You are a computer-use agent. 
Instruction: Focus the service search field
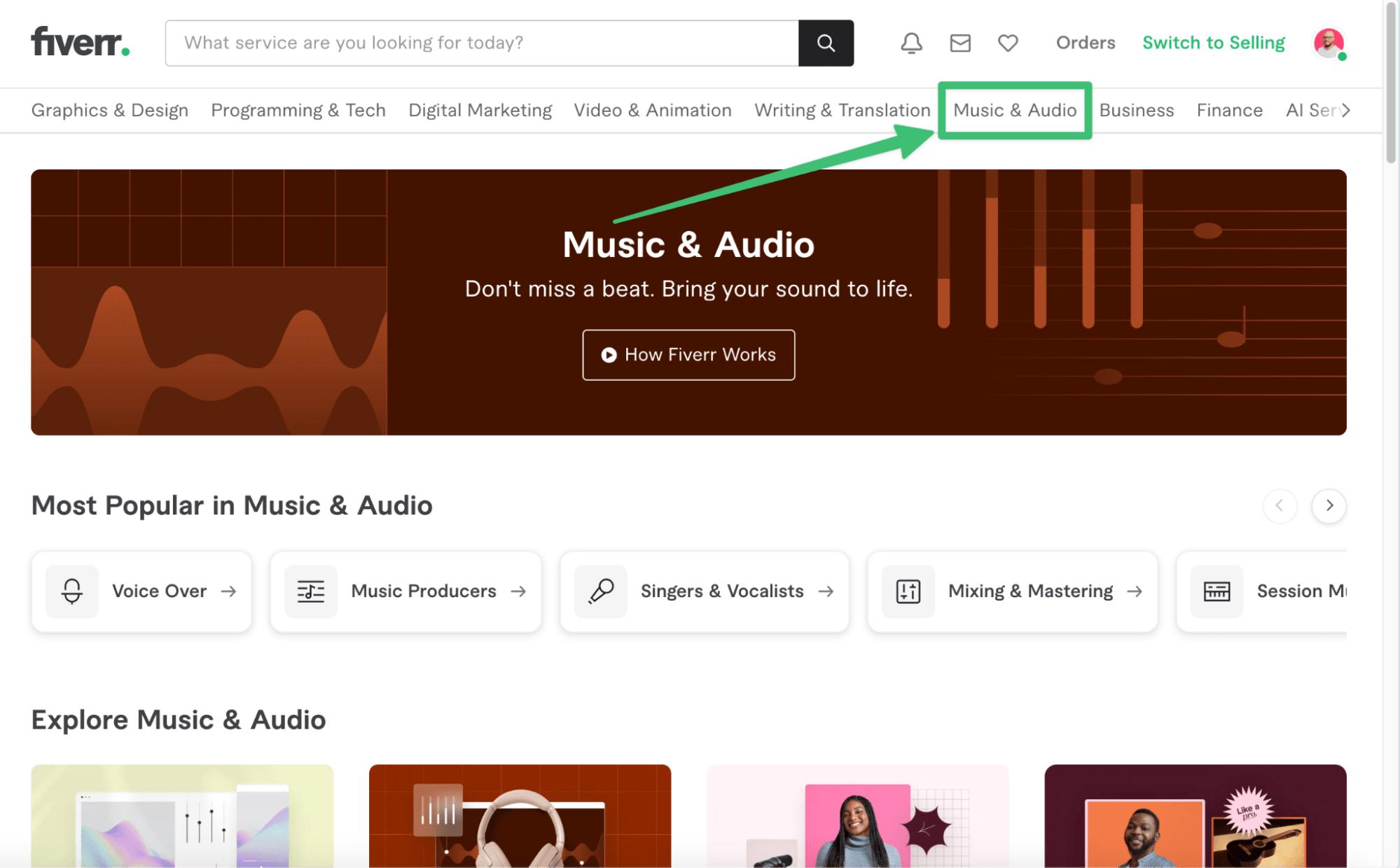click(x=482, y=43)
